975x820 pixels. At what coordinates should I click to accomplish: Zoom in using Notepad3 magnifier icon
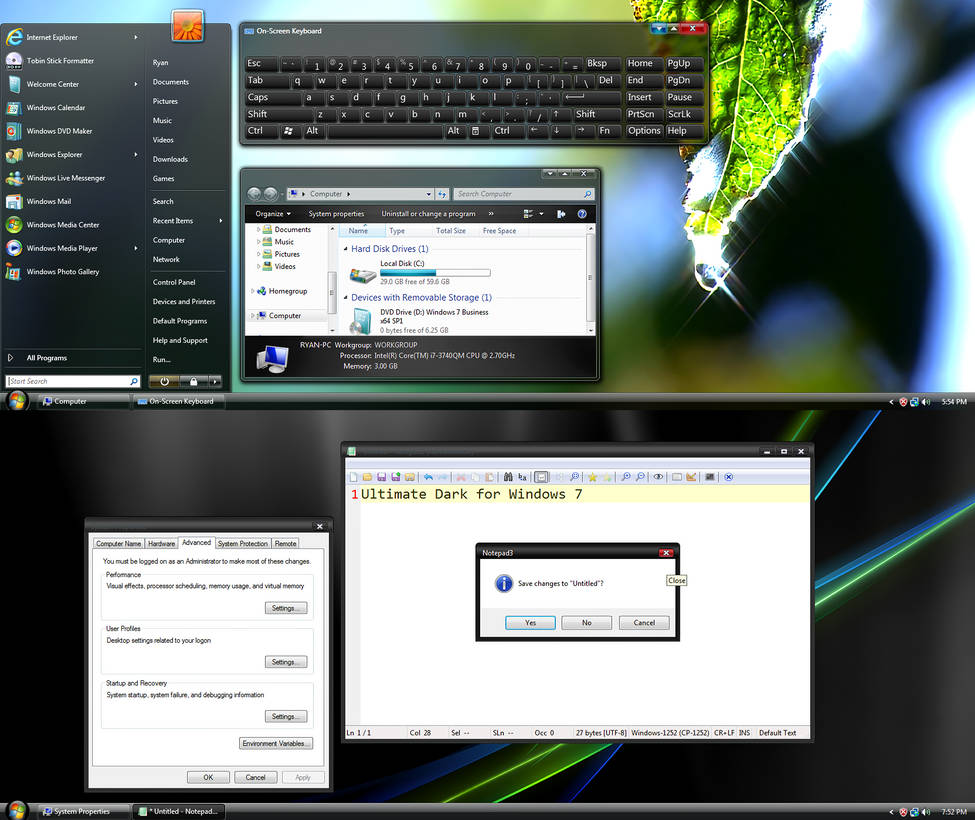627,477
